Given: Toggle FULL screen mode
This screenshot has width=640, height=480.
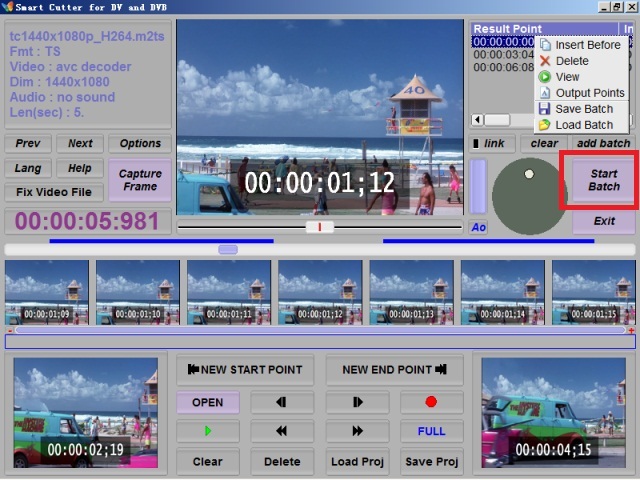Looking at the screenshot, I should click(431, 431).
